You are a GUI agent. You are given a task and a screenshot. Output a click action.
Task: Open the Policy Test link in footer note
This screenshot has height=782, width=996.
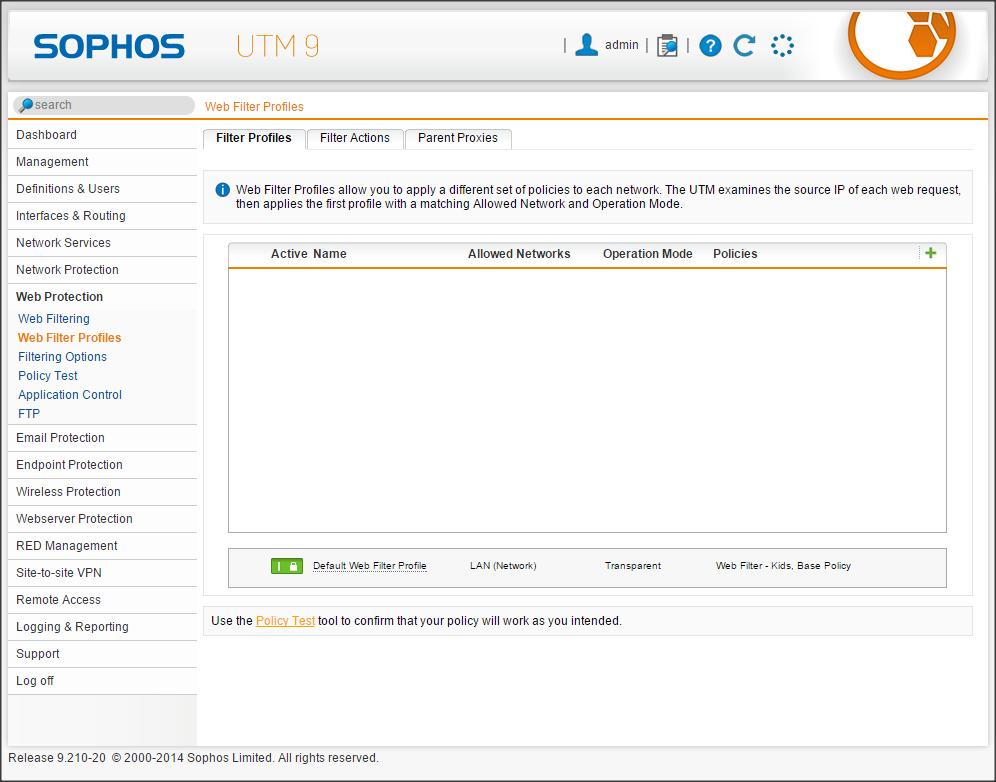[285, 621]
